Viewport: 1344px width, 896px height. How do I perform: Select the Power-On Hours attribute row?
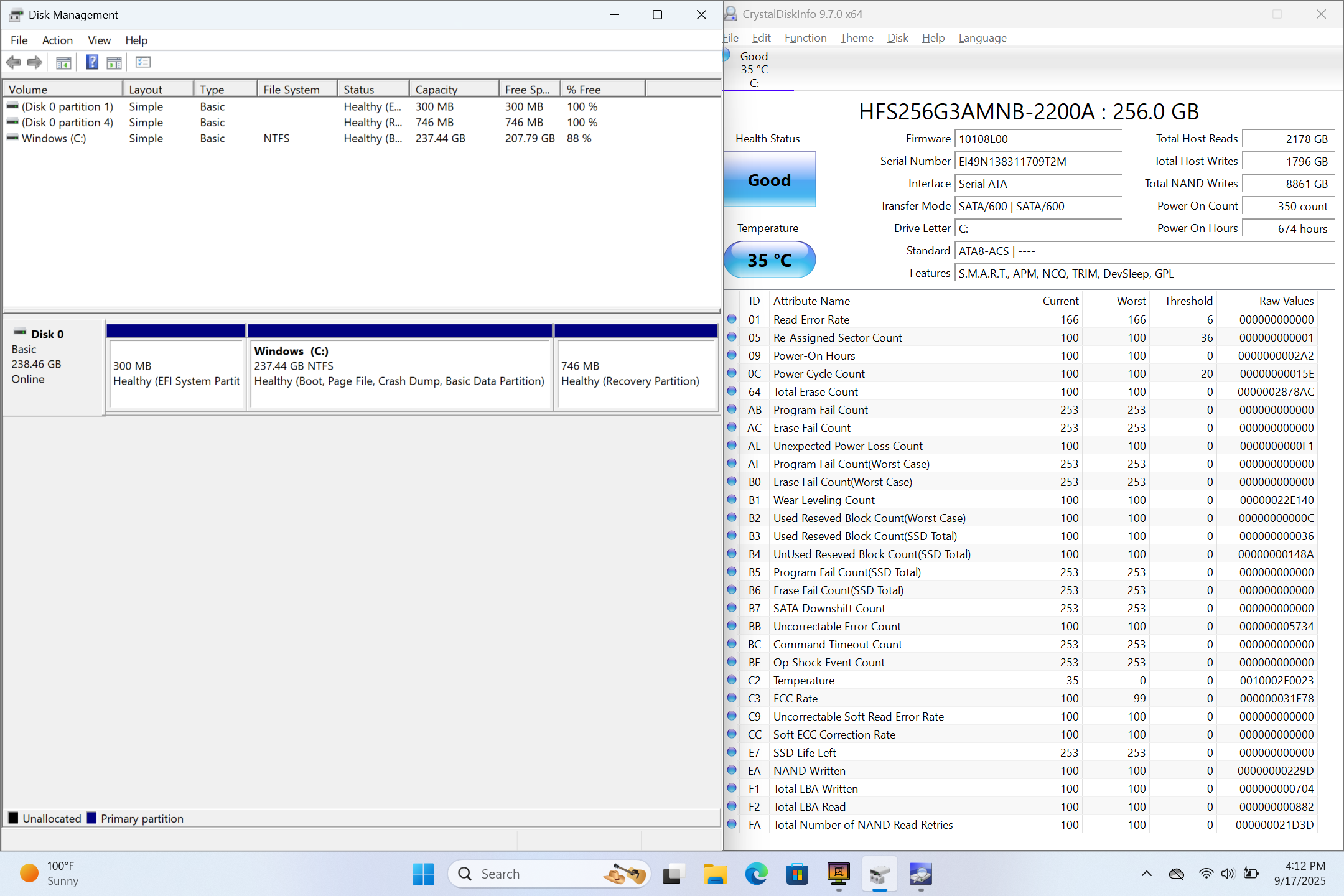click(1021, 356)
